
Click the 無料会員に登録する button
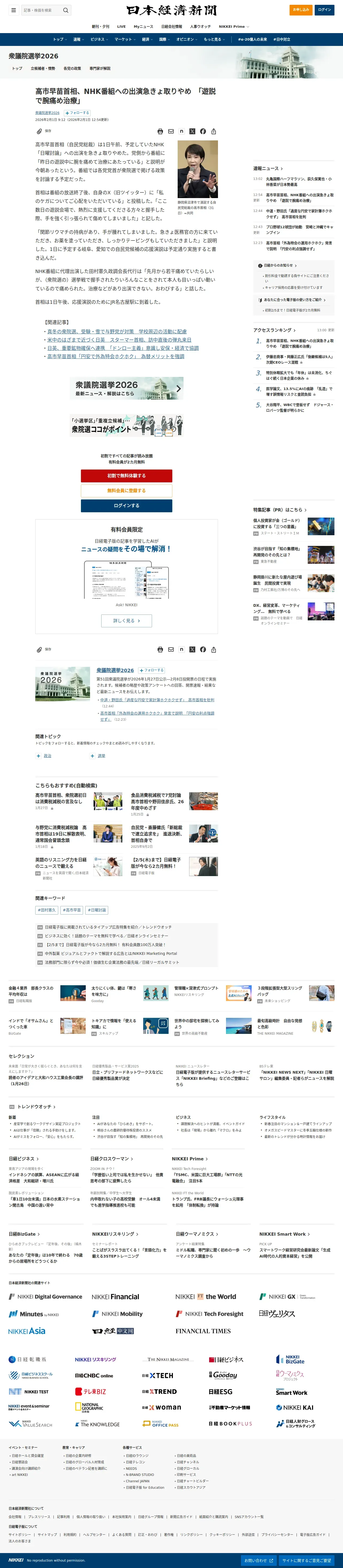pyautogui.click(x=126, y=491)
